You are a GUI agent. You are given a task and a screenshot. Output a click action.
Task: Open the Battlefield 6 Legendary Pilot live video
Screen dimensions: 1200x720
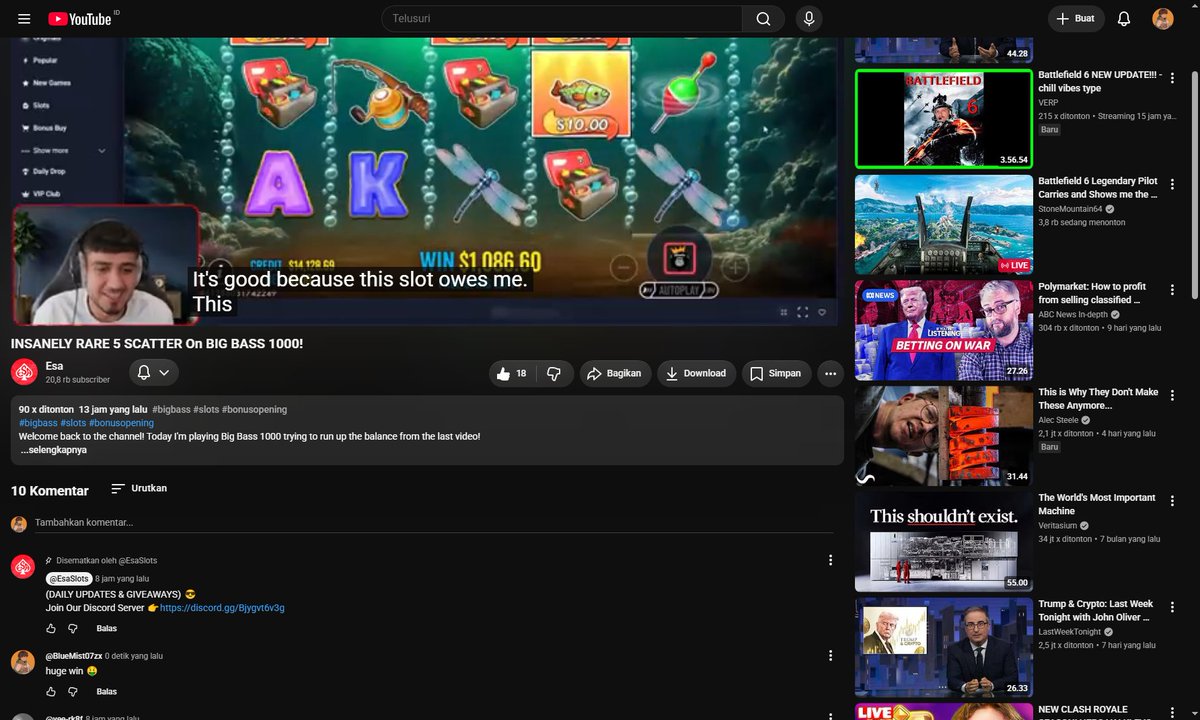pos(944,225)
